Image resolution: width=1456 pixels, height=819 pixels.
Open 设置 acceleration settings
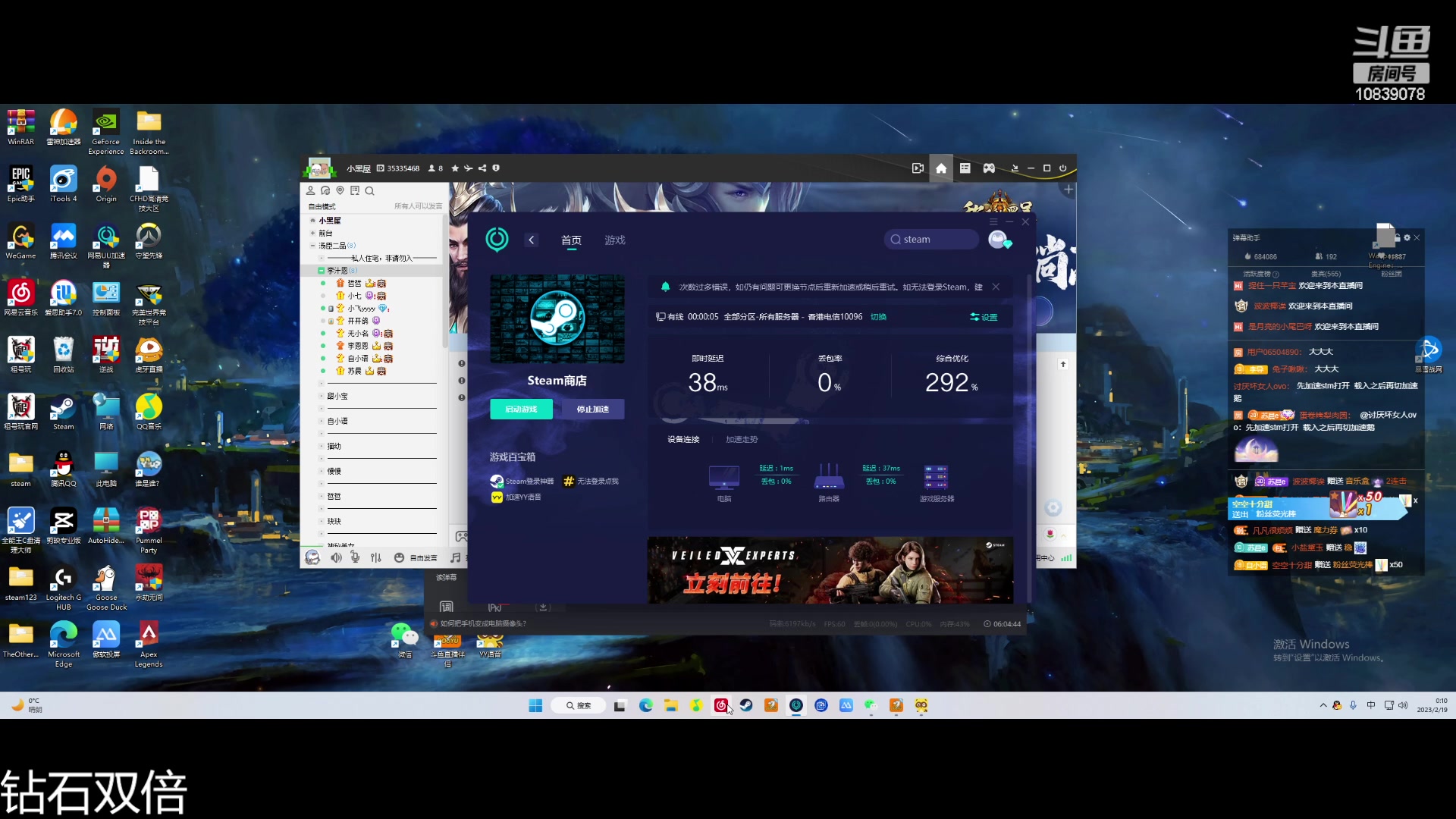(984, 317)
